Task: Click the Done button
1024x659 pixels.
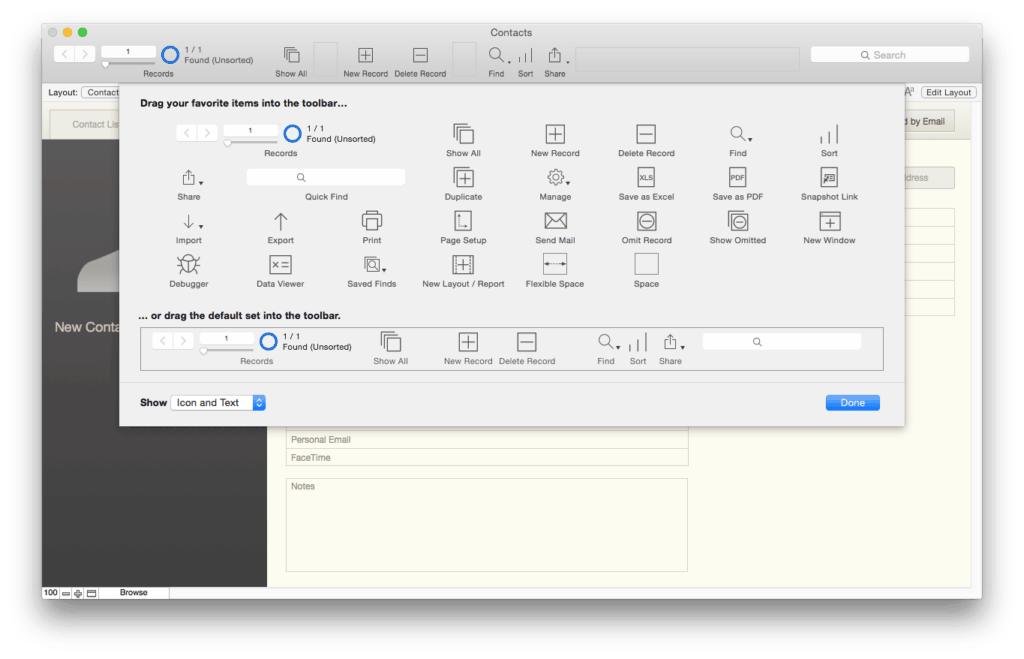Action: (x=852, y=403)
